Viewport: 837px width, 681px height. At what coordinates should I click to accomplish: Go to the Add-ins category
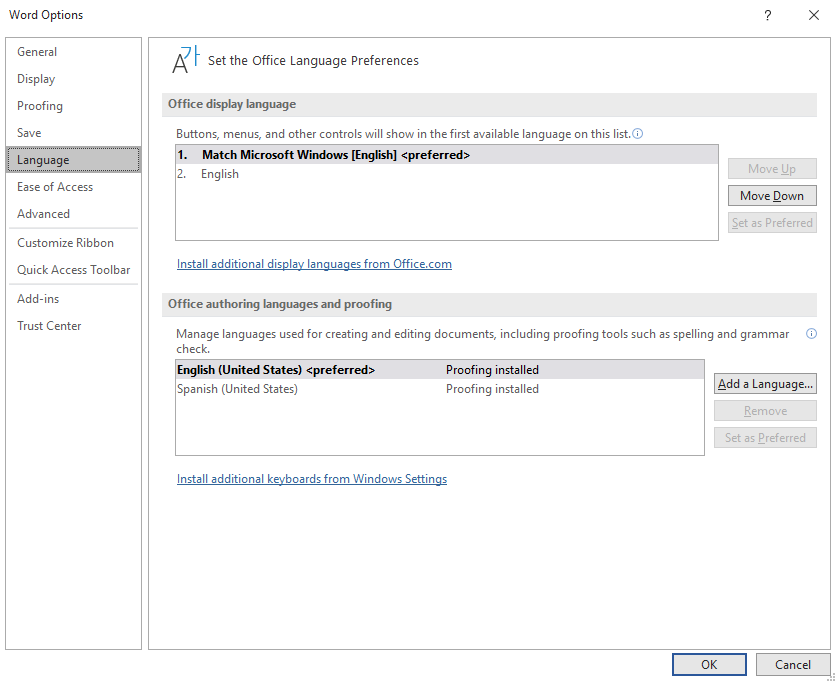click(73, 299)
